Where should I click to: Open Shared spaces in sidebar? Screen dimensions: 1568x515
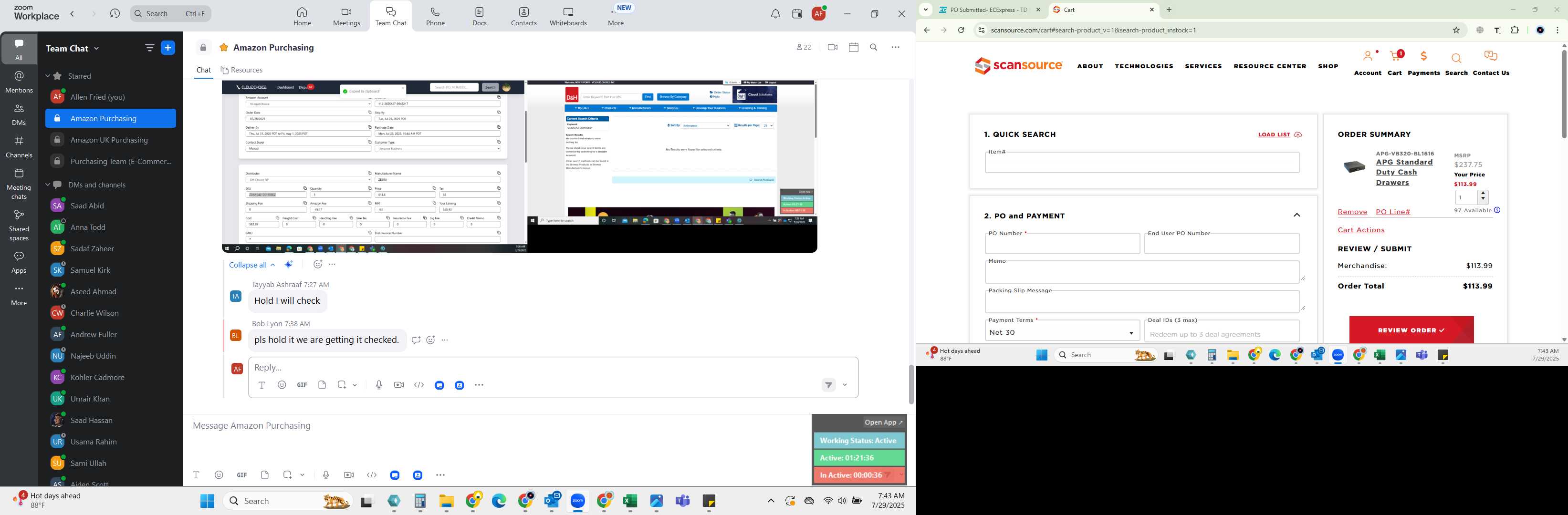pos(19,226)
